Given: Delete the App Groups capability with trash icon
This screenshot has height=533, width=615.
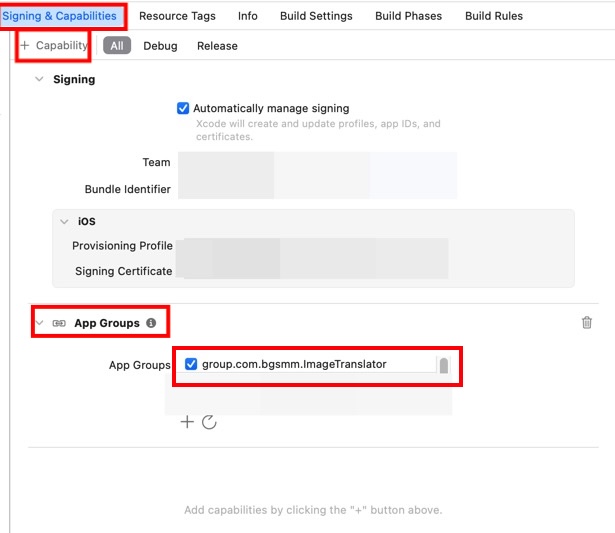Looking at the screenshot, I should click(x=587, y=322).
